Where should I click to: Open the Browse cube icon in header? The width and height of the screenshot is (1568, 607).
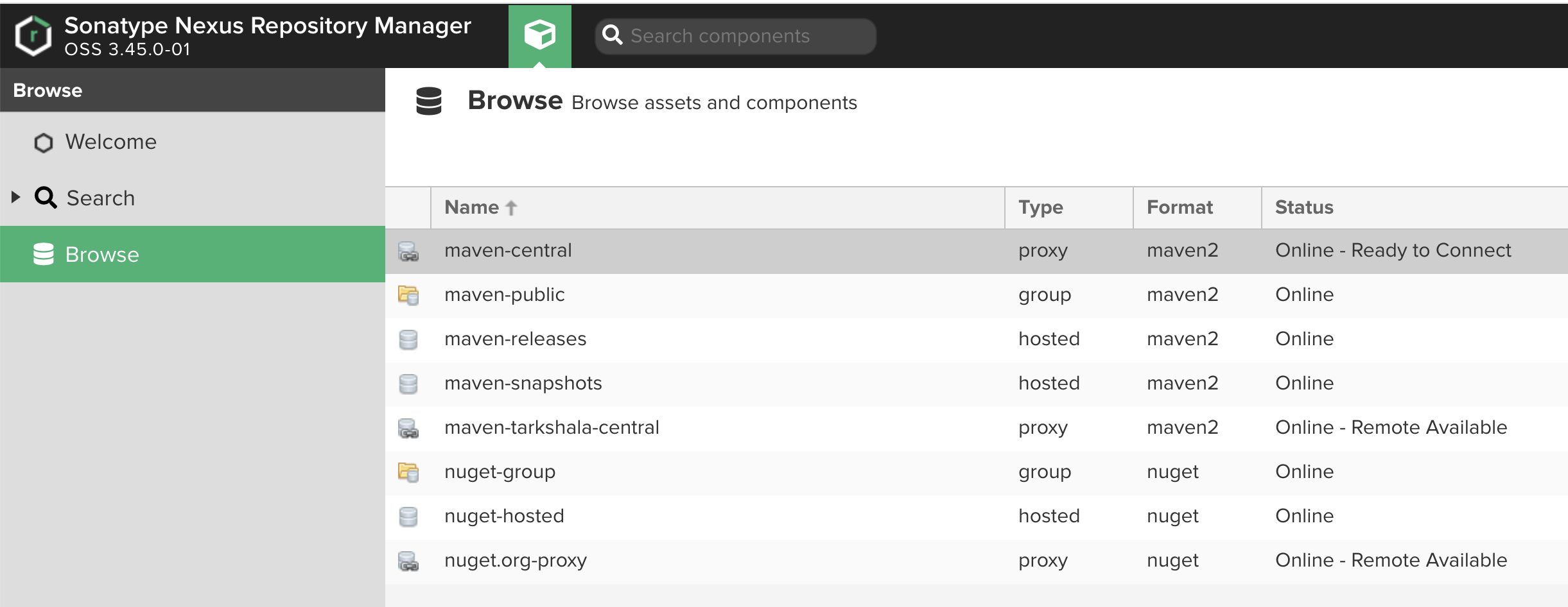click(x=540, y=35)
